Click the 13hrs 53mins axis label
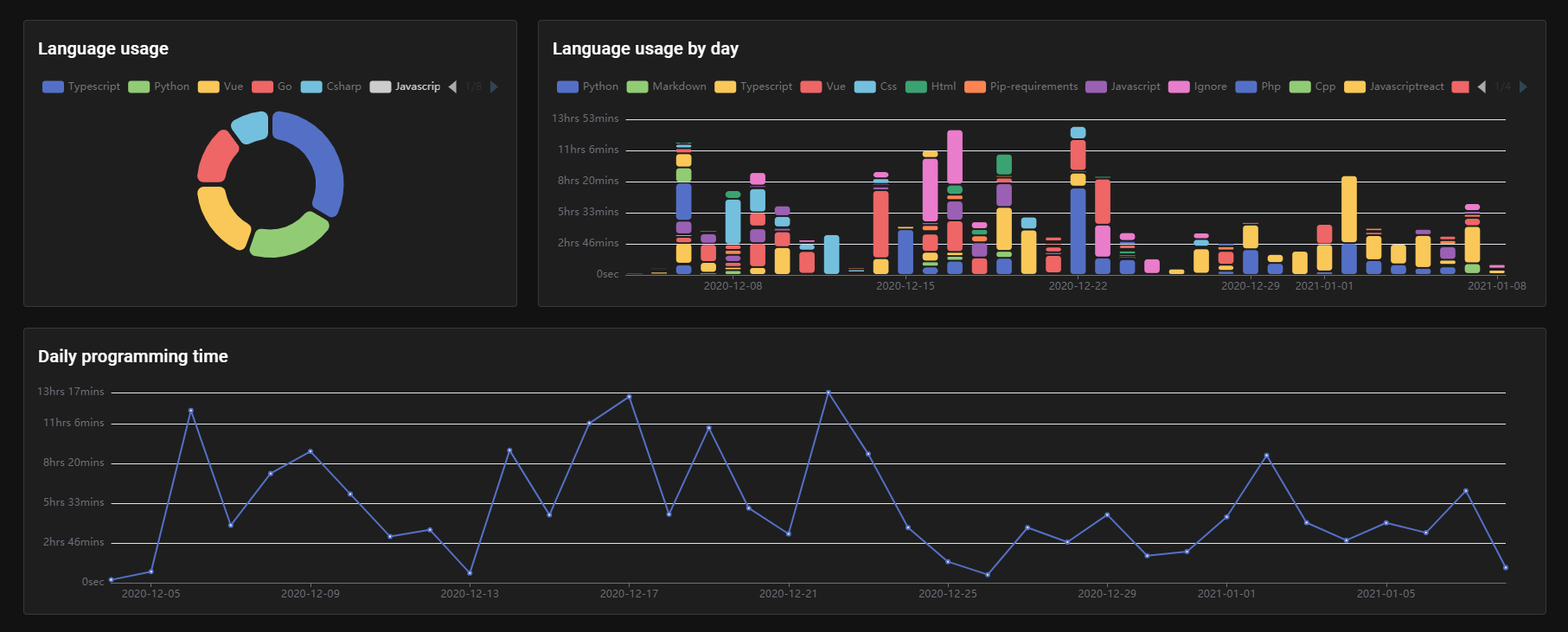The image size is (1568, 632). [586, 118]
